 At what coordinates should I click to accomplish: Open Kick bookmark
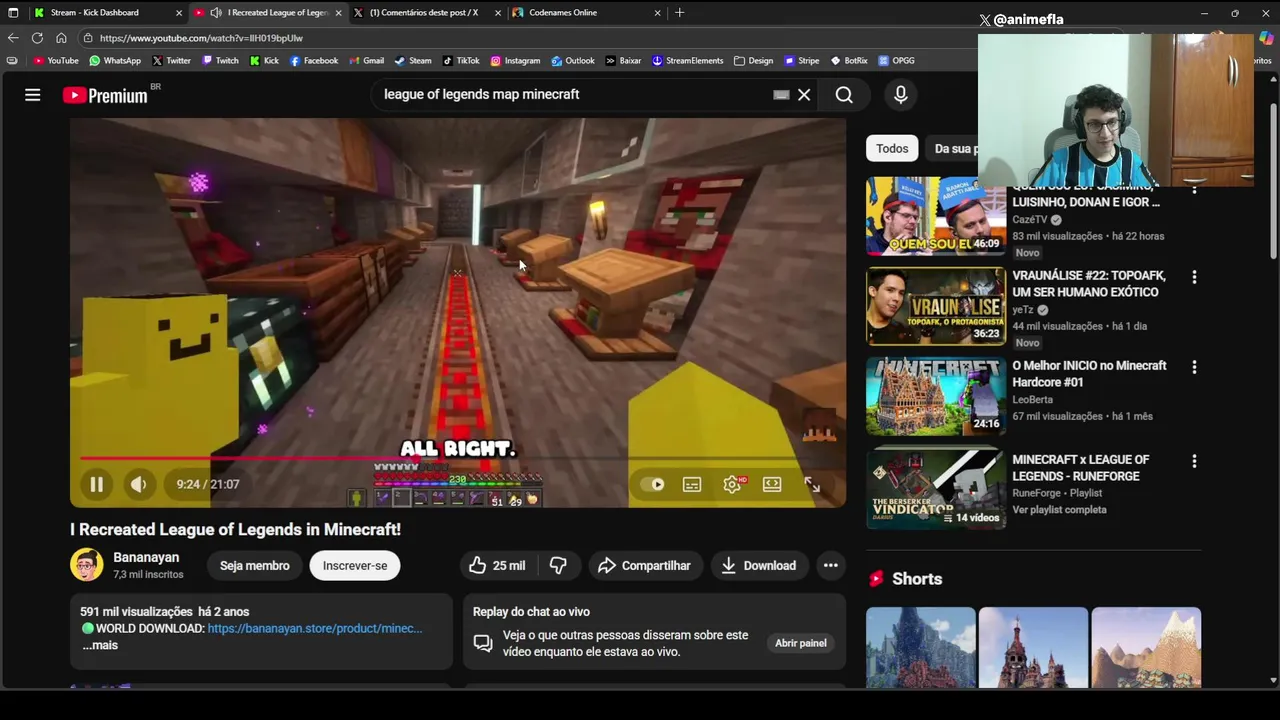click(264, 61)
